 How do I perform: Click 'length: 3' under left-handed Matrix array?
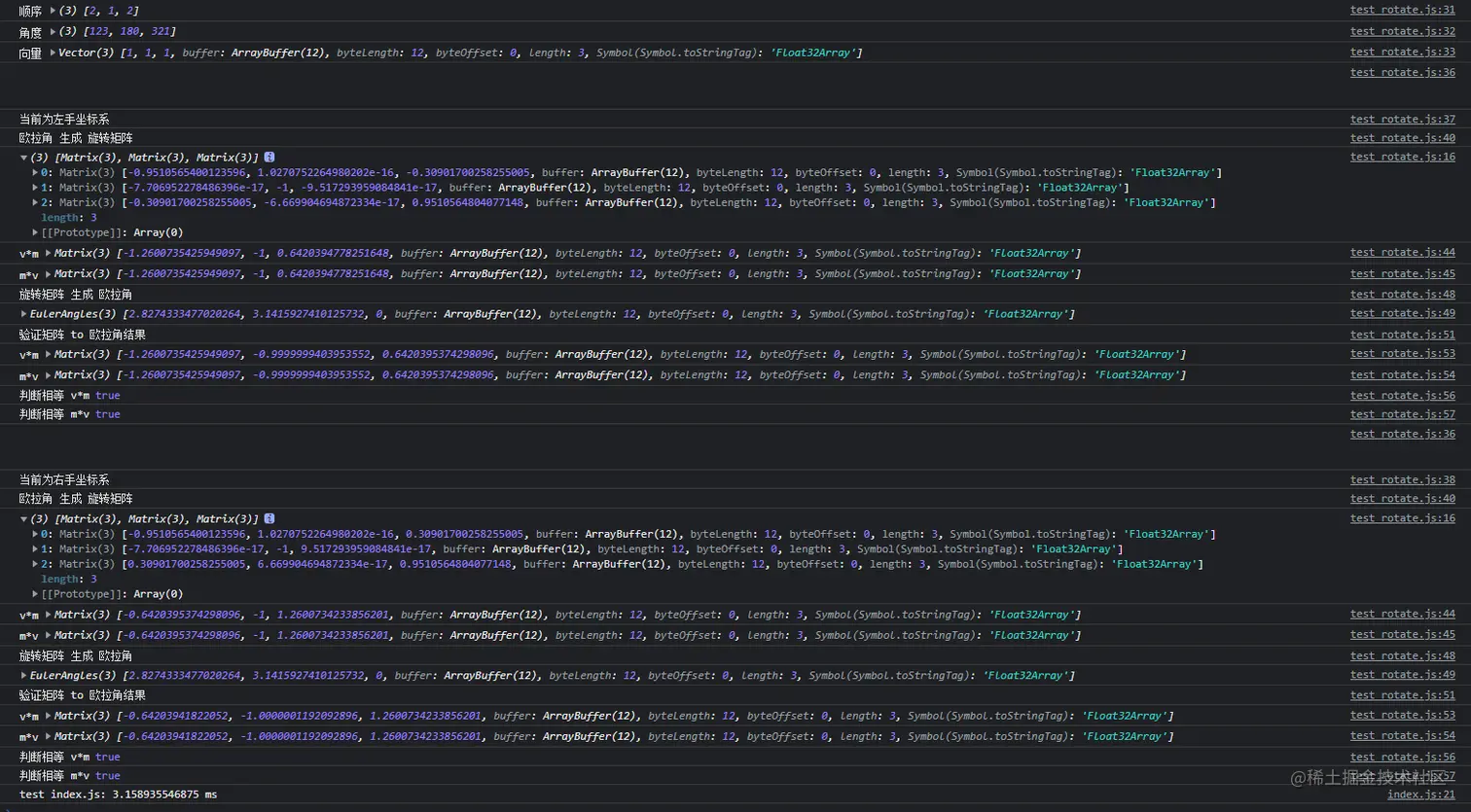(69, 218)
